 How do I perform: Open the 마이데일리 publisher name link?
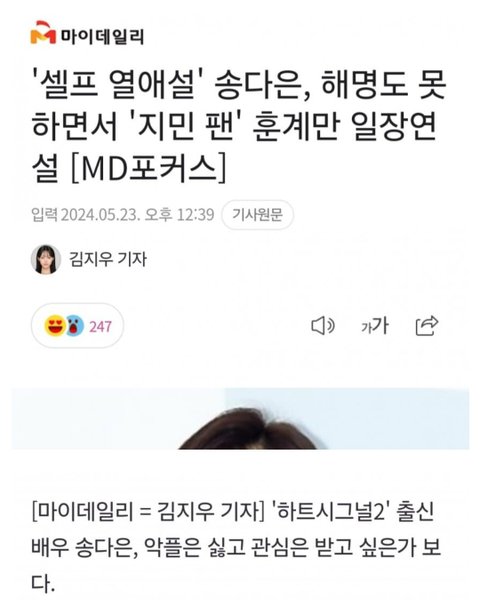pos(101,37)
